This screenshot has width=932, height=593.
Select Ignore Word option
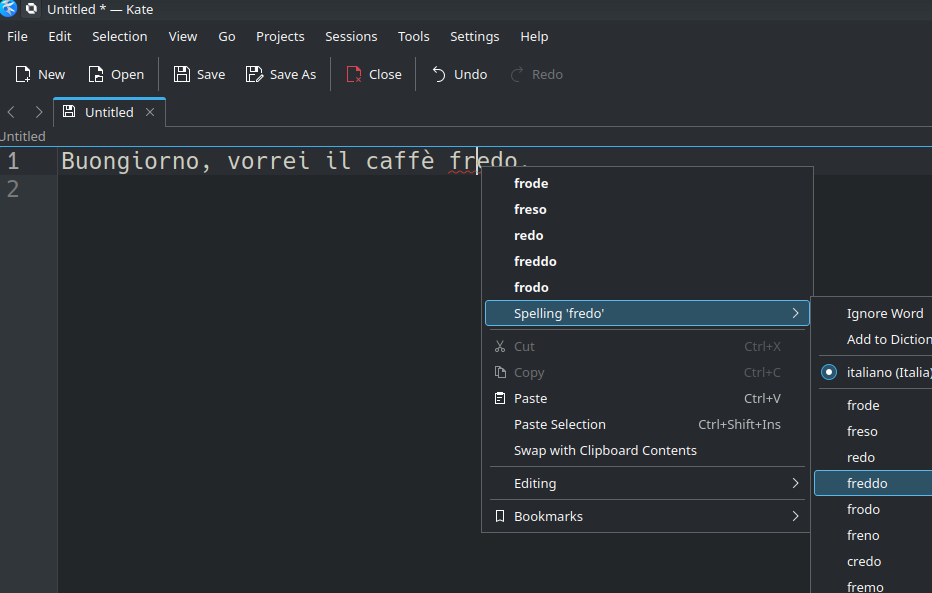click(884, 313)
